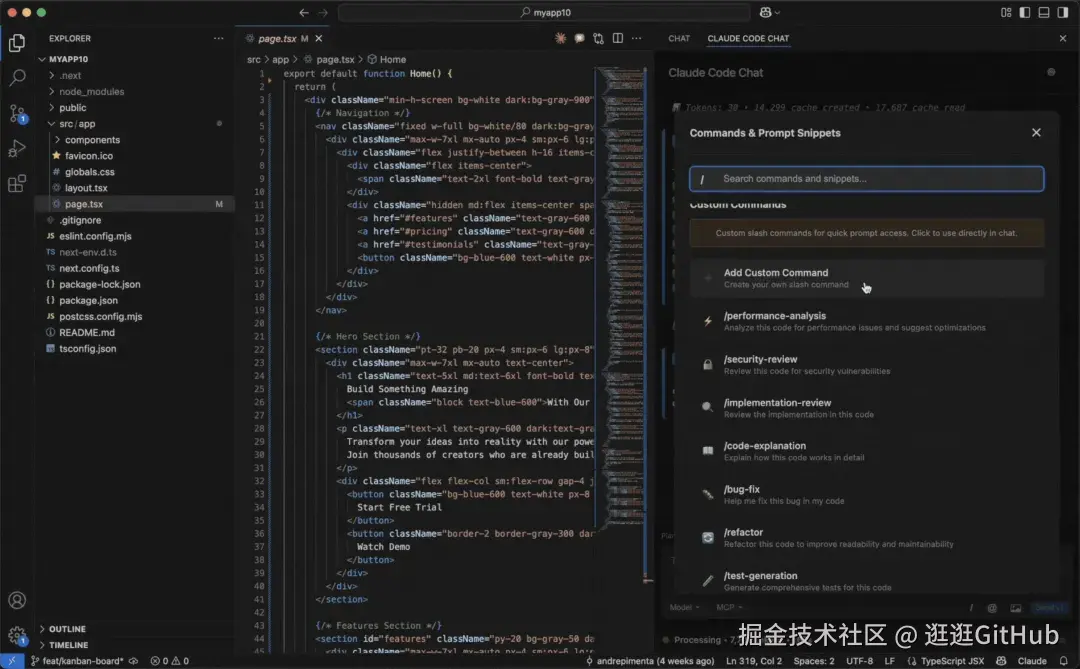The image size is (1080, 669).
Task: Click the chat bubble icon in editor toolbar
Action: (579, 39)
